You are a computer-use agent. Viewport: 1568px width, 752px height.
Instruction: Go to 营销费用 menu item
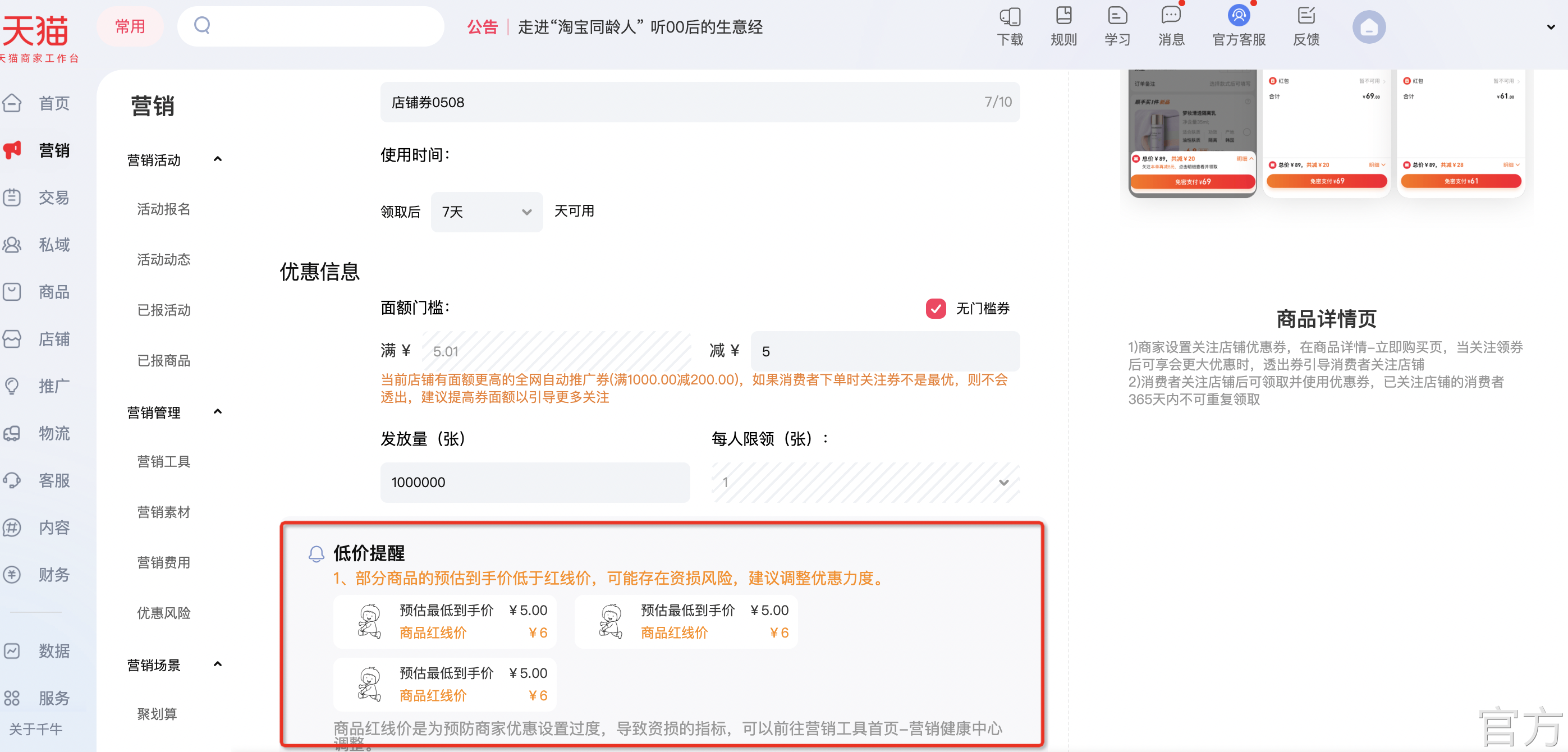(x=164, y=563)
